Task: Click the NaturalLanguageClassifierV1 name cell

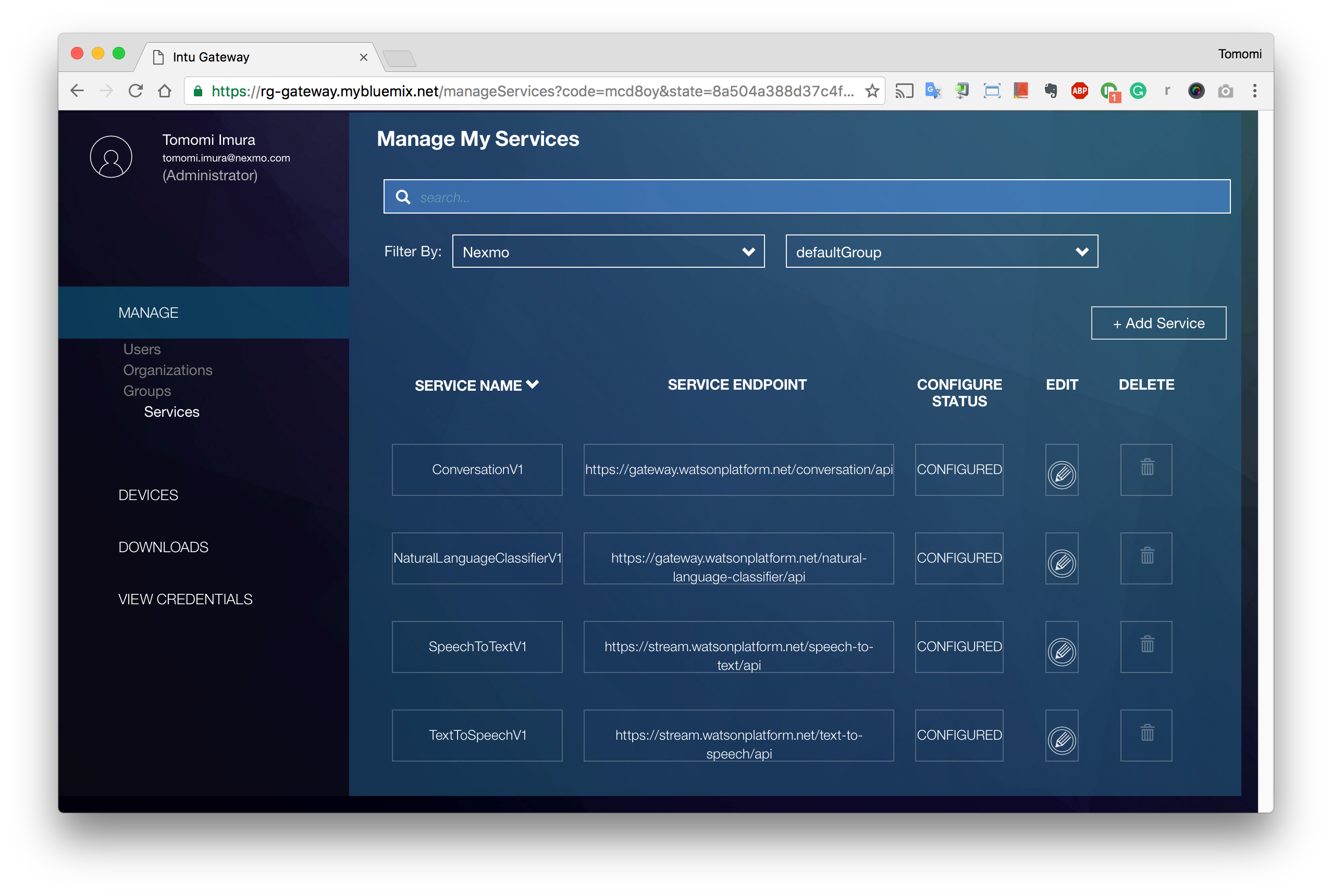Action: [477, 559]
